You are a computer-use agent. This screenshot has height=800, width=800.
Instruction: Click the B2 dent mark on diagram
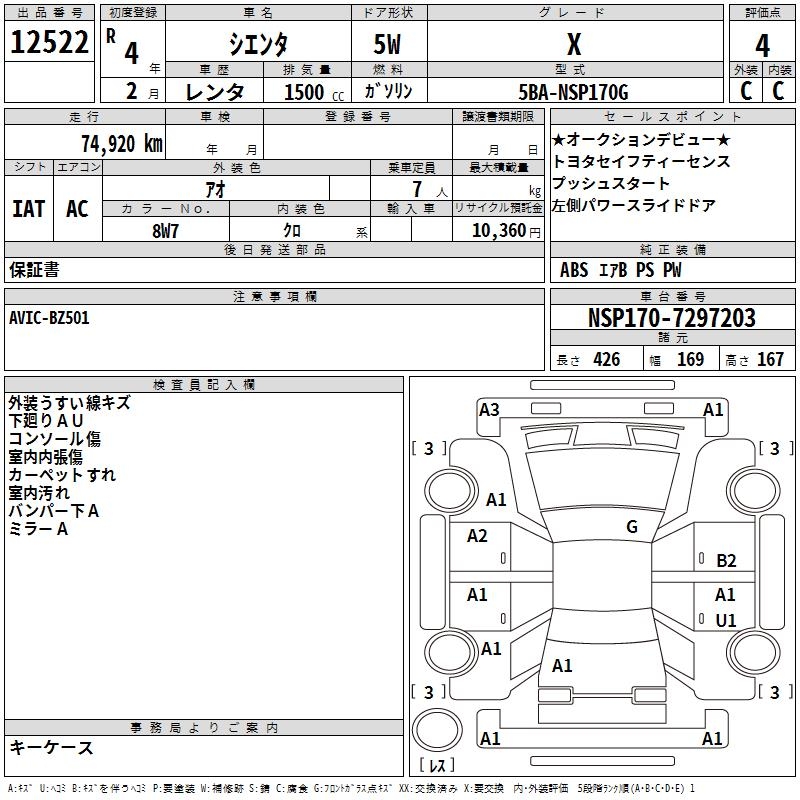pyautogui.click(x=726, y=561)
